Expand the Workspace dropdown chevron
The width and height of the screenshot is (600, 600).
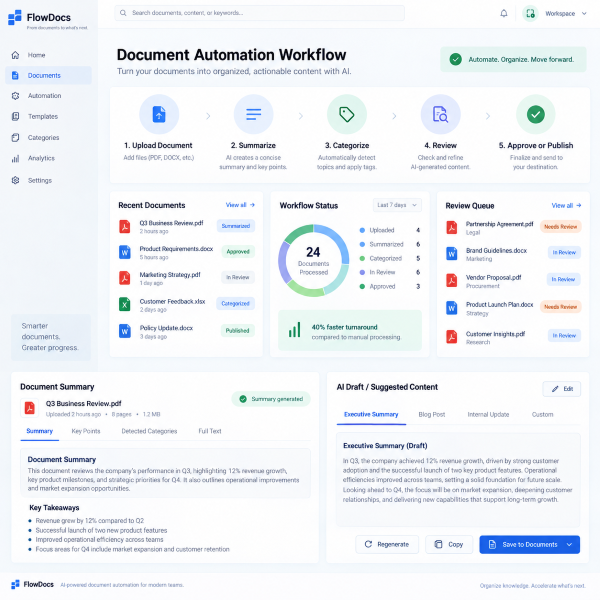[584, 13]
